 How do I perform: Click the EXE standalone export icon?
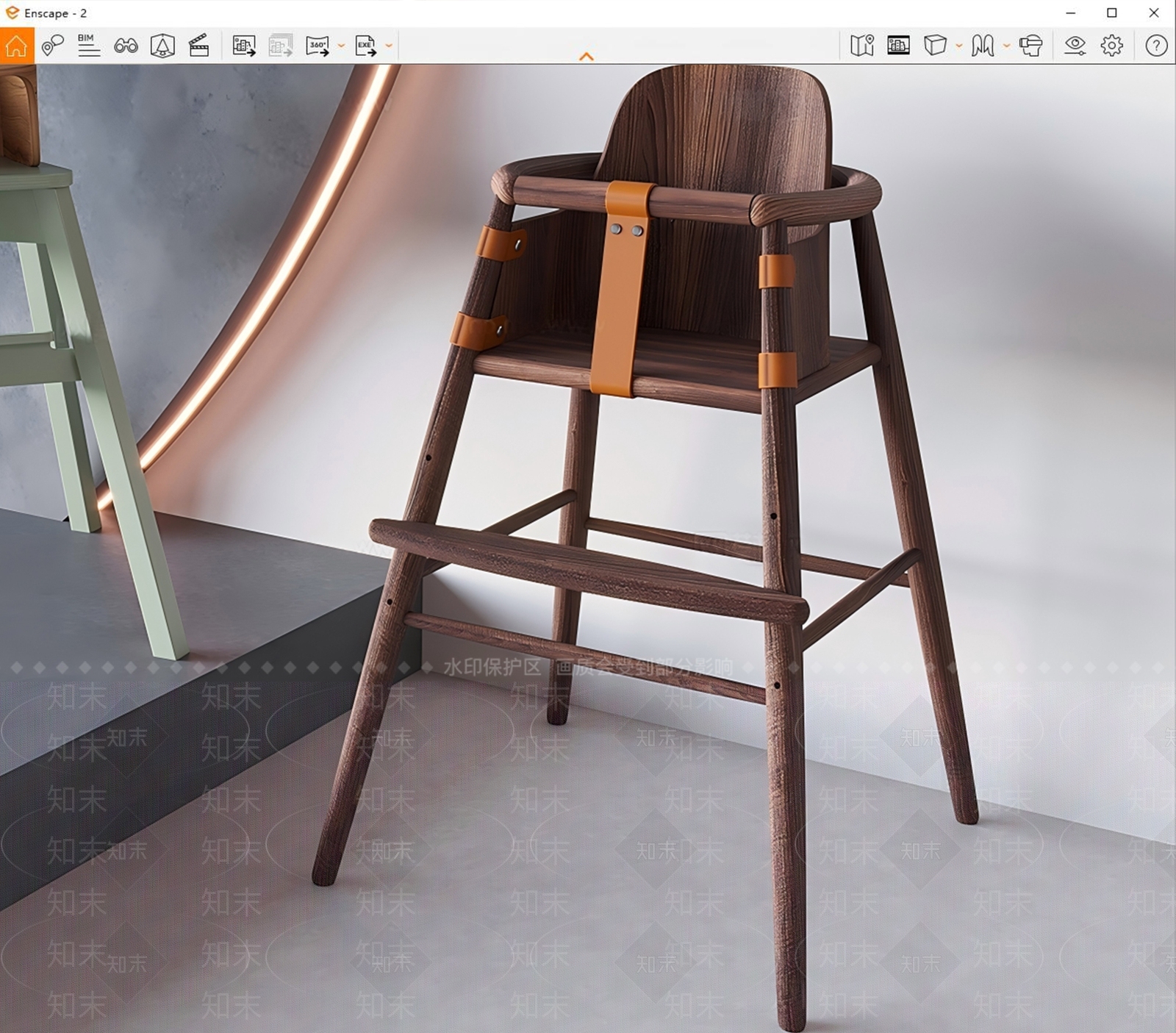[365, 46]
